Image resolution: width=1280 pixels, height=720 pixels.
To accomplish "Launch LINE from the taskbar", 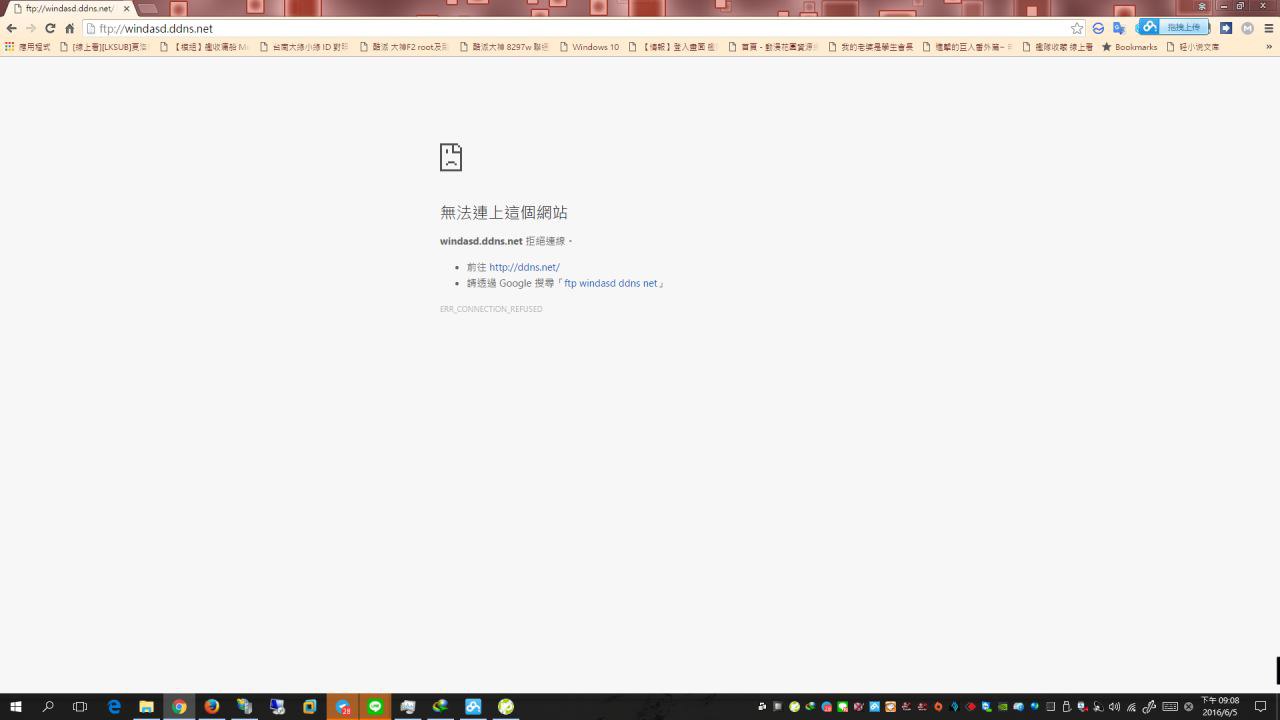I will pos(375,707).
